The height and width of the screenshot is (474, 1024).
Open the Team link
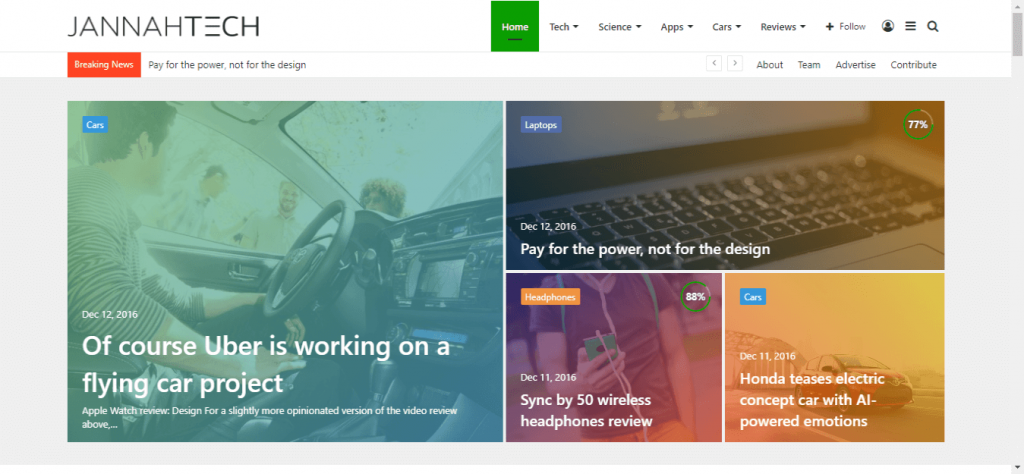click(808, 65)
